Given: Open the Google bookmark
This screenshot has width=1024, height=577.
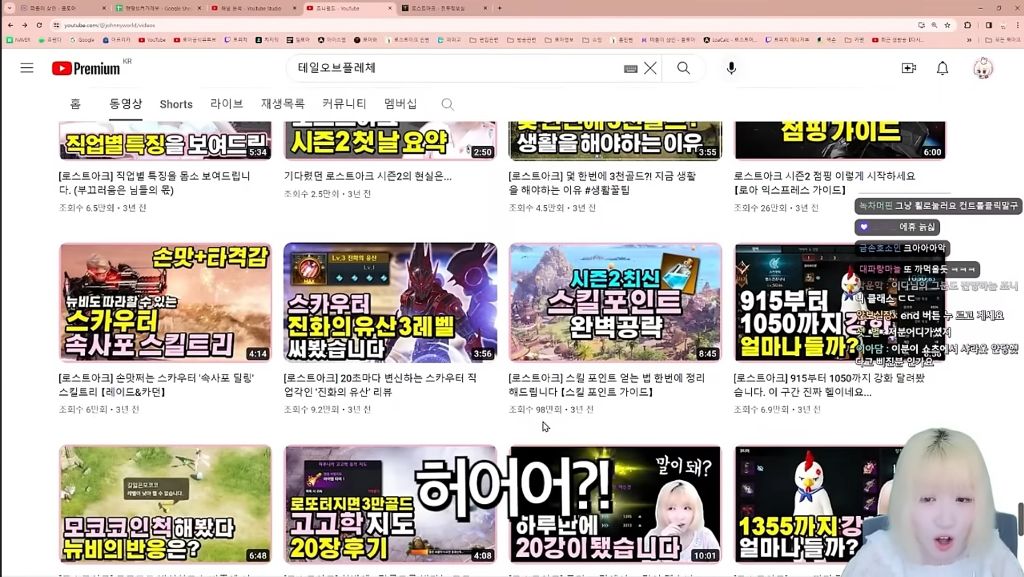Looking at the screenshot, I should (x=82, y=40).
